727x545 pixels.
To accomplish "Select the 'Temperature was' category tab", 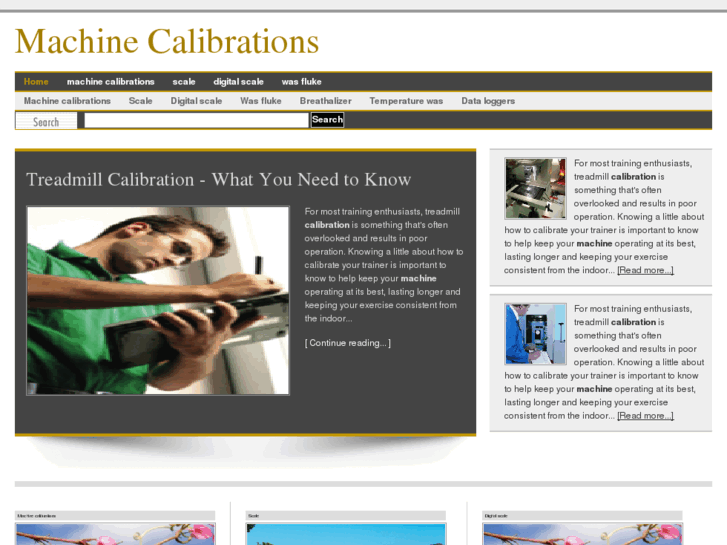I will point(405,101).
